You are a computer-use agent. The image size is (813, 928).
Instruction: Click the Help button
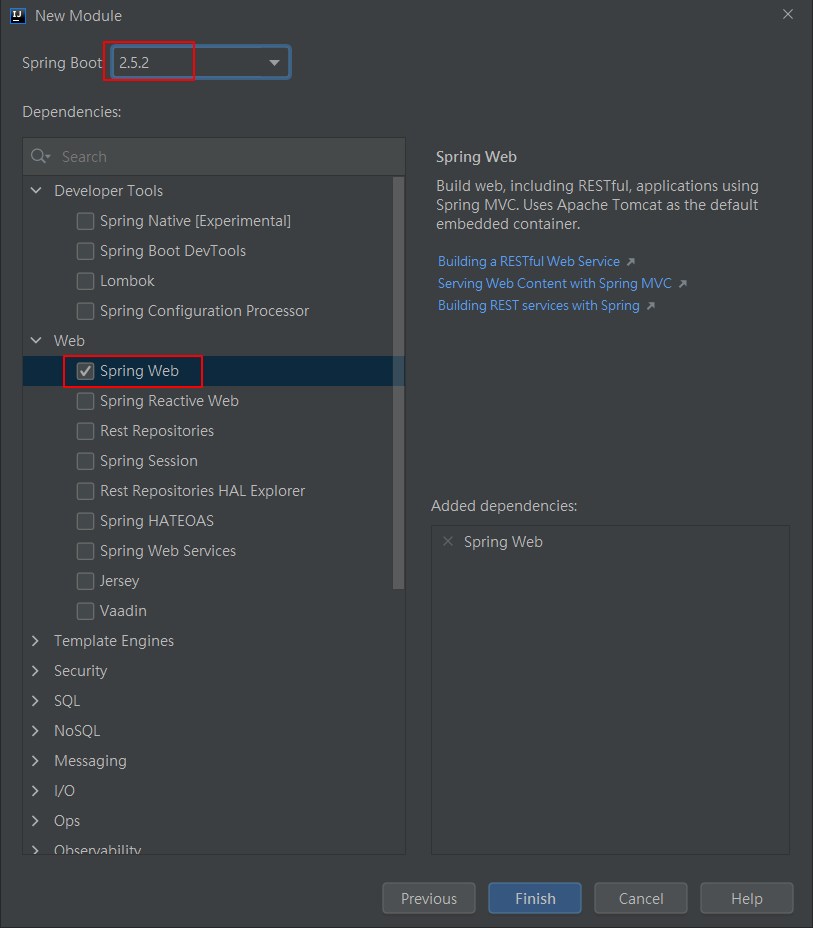coord(747,898)
